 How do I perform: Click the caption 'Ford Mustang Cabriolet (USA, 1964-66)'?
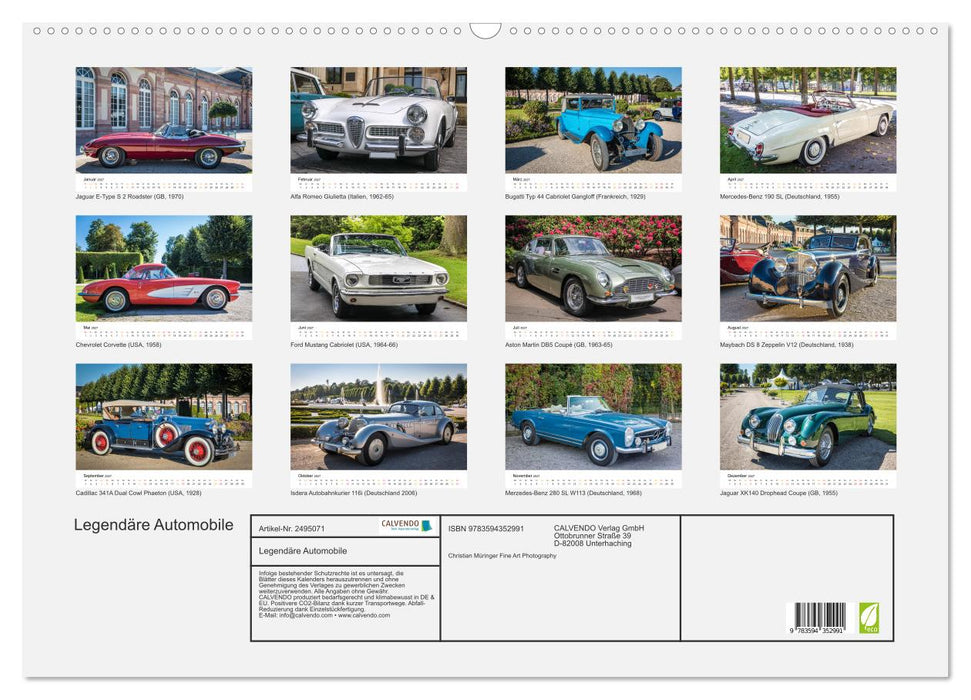coord(344,344)
